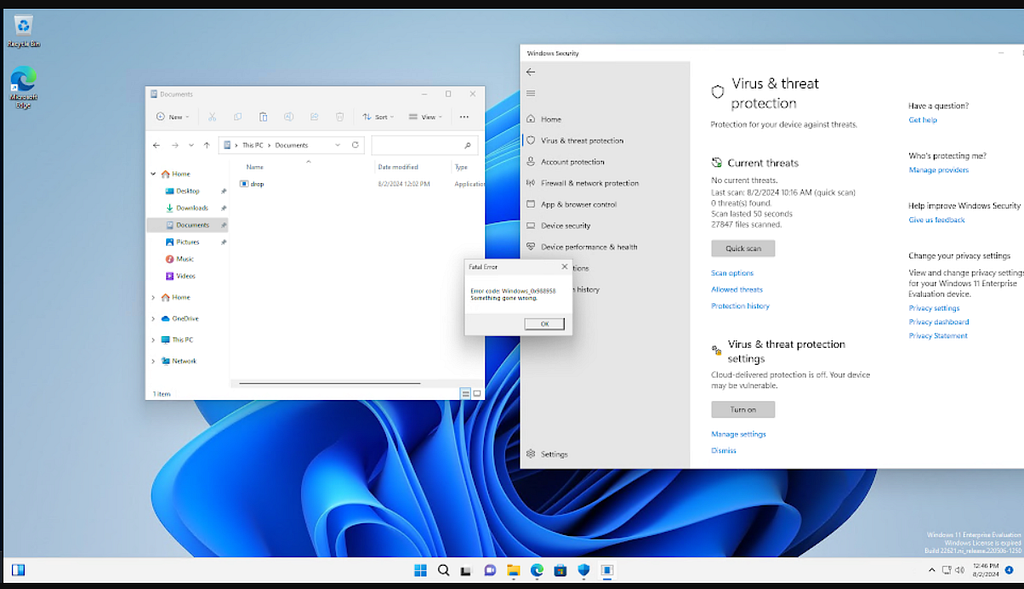Open the Windows Start menu
This screenshot has height=589, width=1024.
421,570
